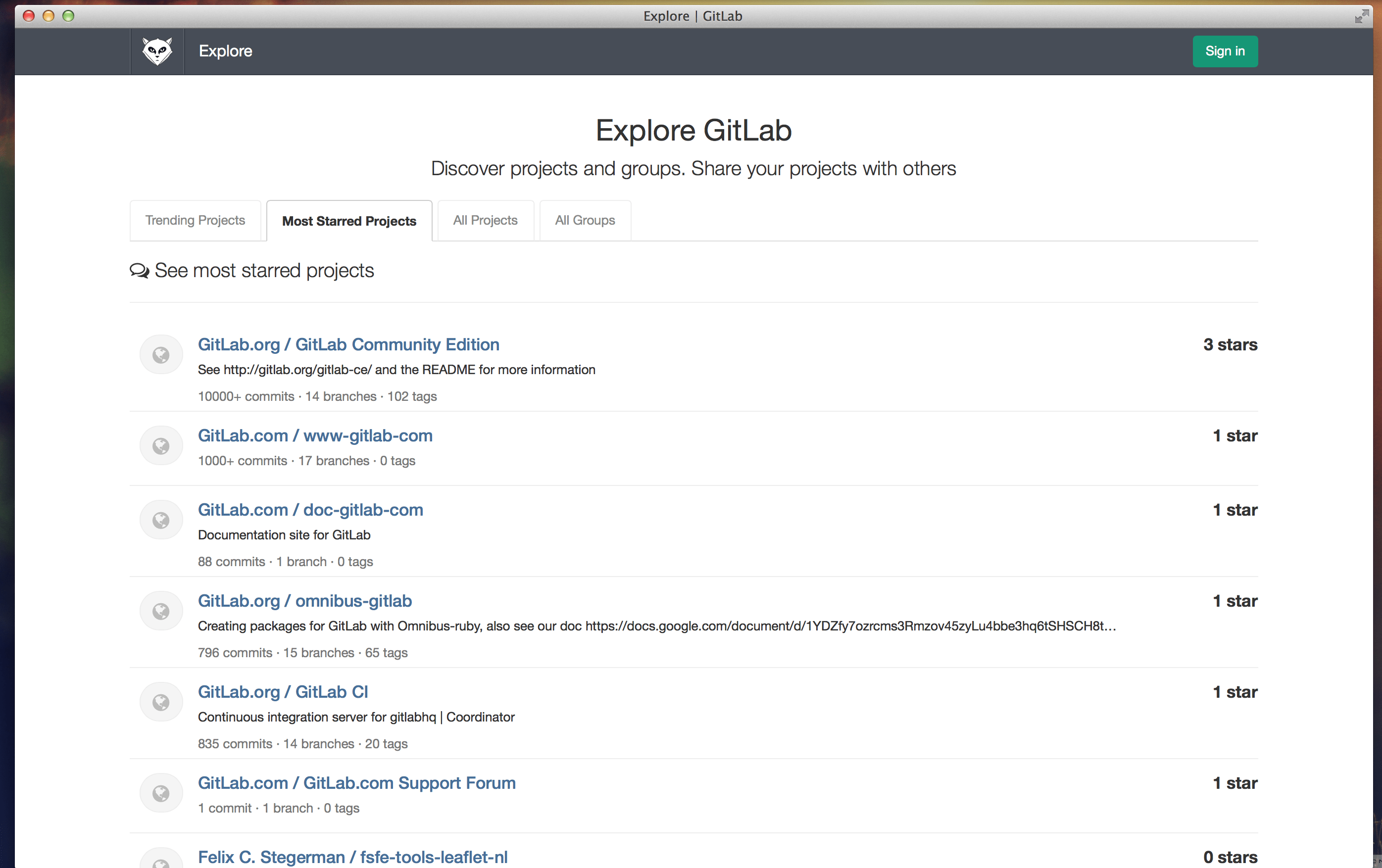Open the doc-gitlab-com project link

310,509
